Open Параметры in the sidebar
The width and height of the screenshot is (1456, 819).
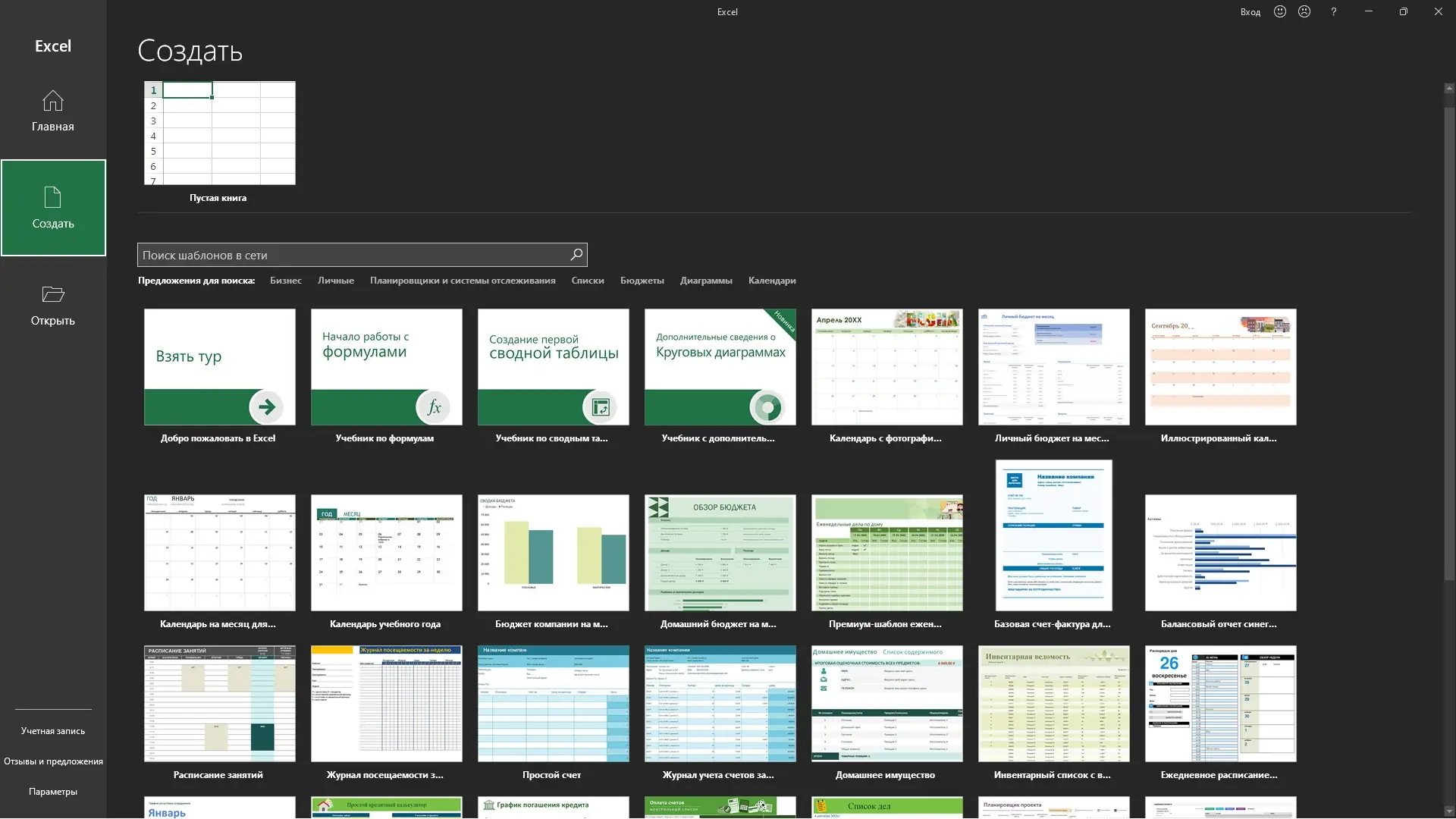[52, 792]
